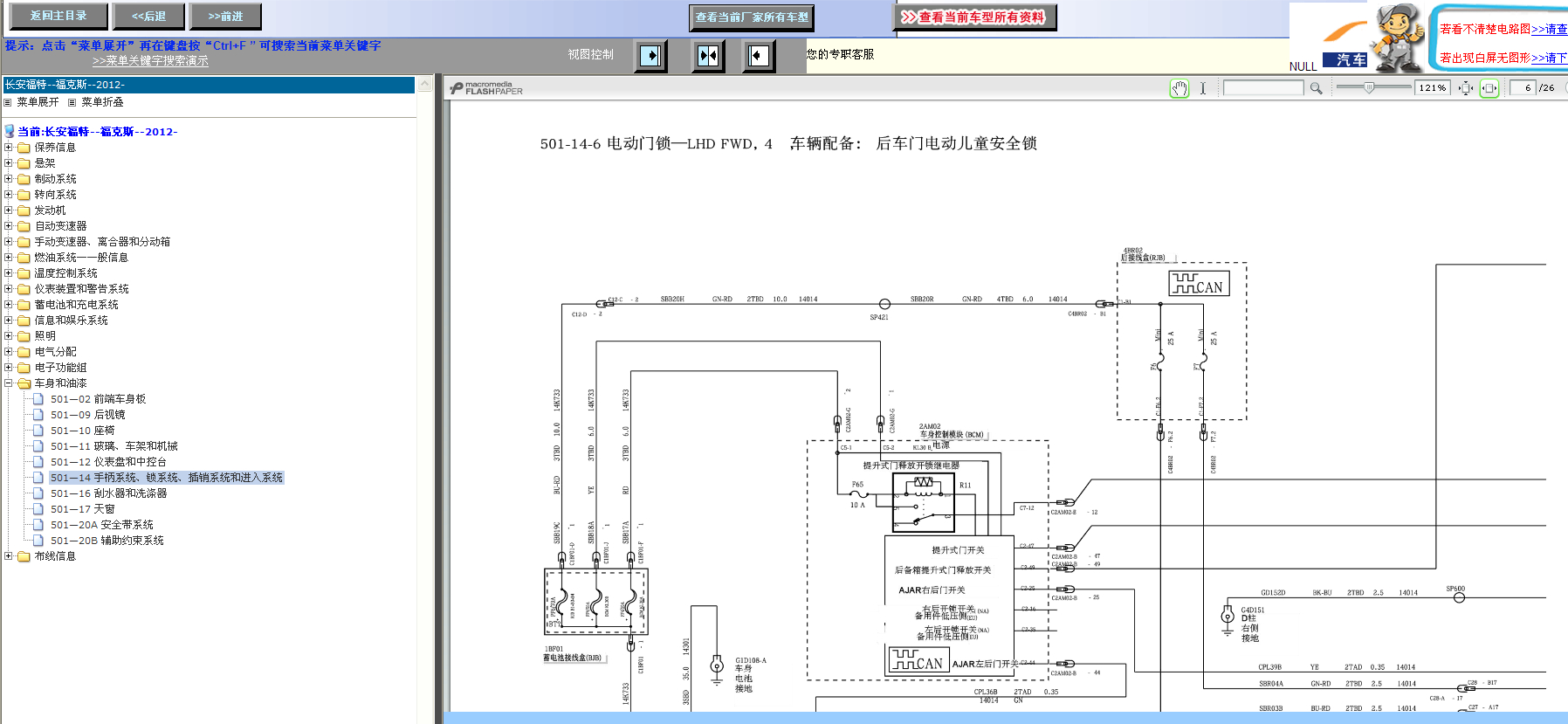Expand the 转向系统 tree node
Screen dimensions: 1568x724
point(9,195)
